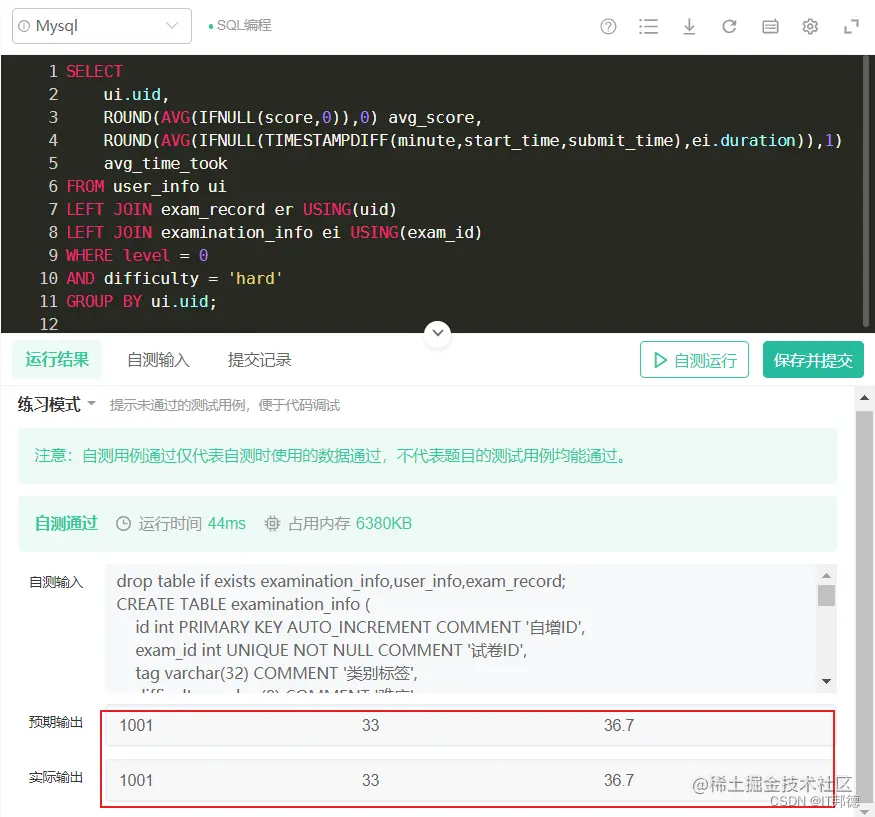Click down arrow of 自测输入 box scrollbar

[x=826, y=681]
